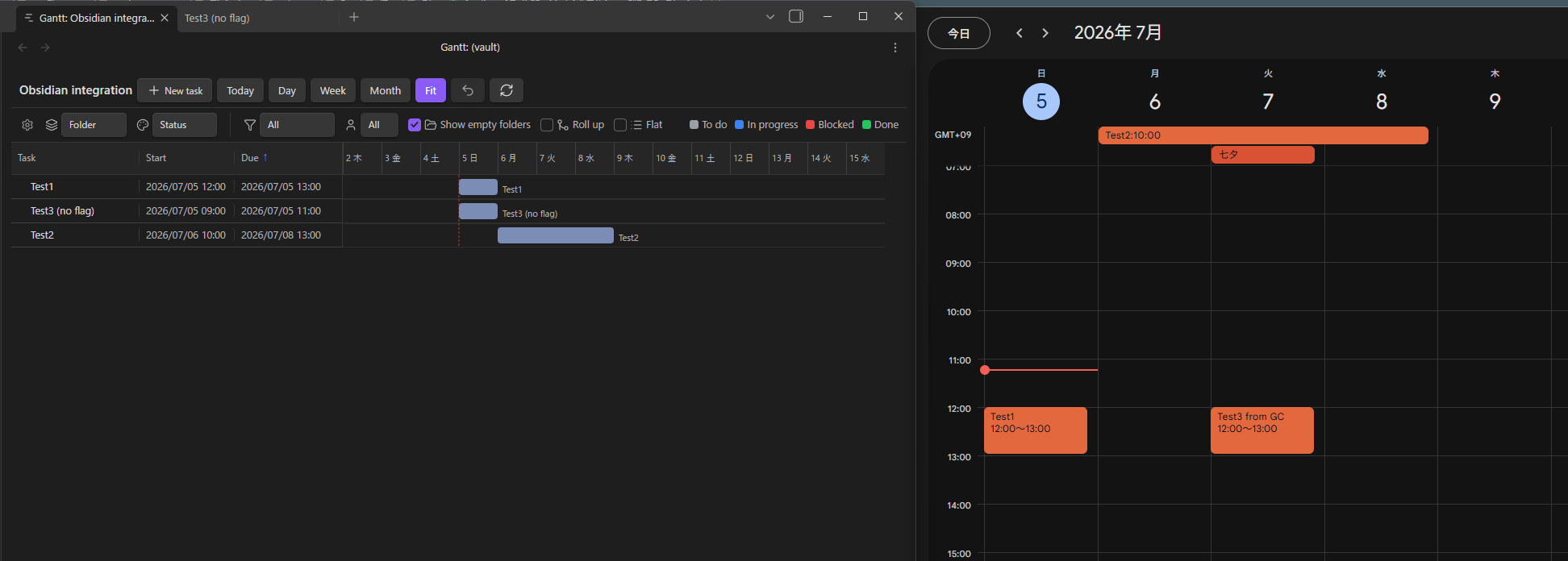Enable the Roll up checkbox
The height and width of the screenshot is (561, 1568).
tap(547, 125)
